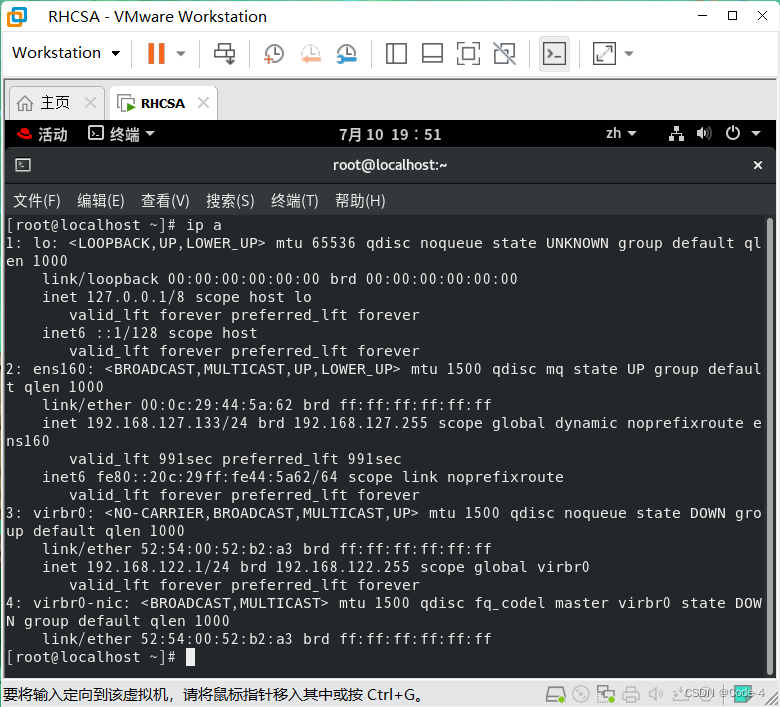The width and height of the screenshot is (780, 707).
Task: Expand the power options arrow next to pause
Action: point(181,53)
